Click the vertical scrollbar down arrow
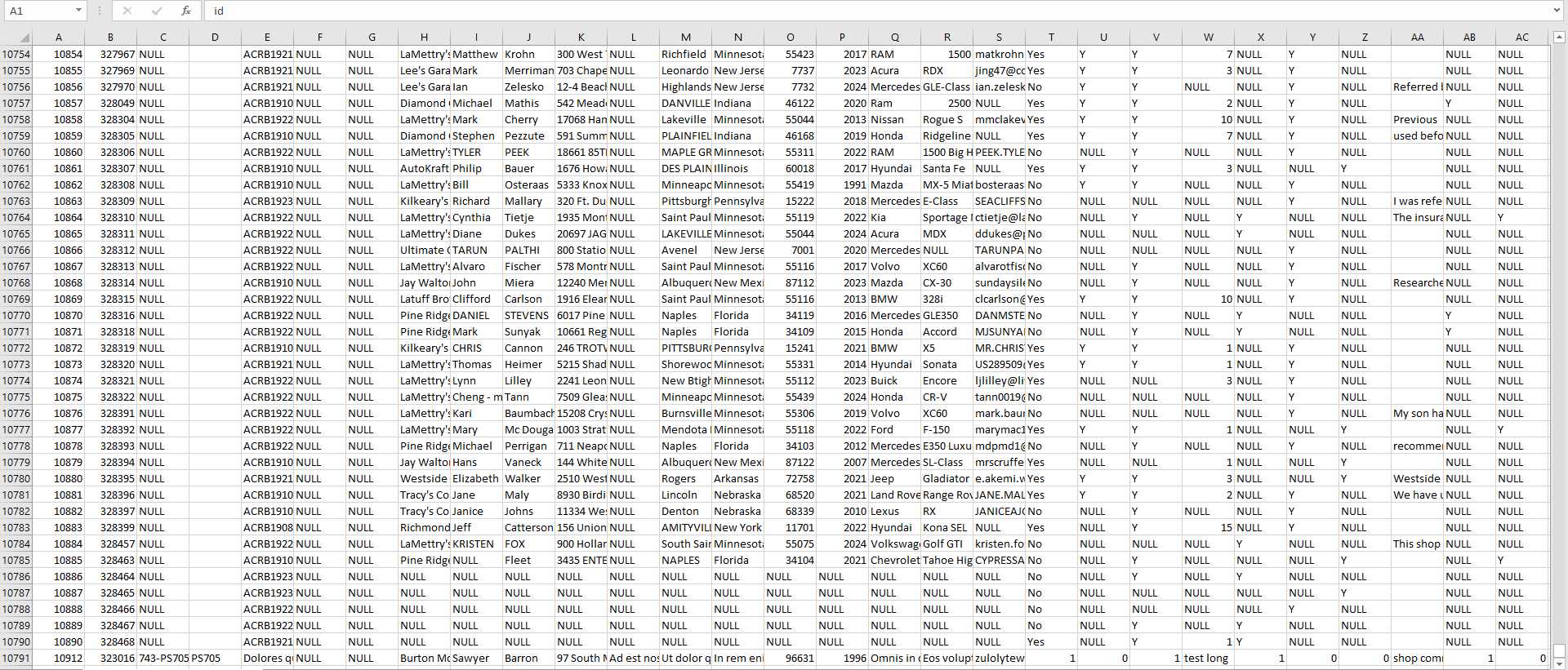This screenshot has height=670, width=1568. [1559, 663]
